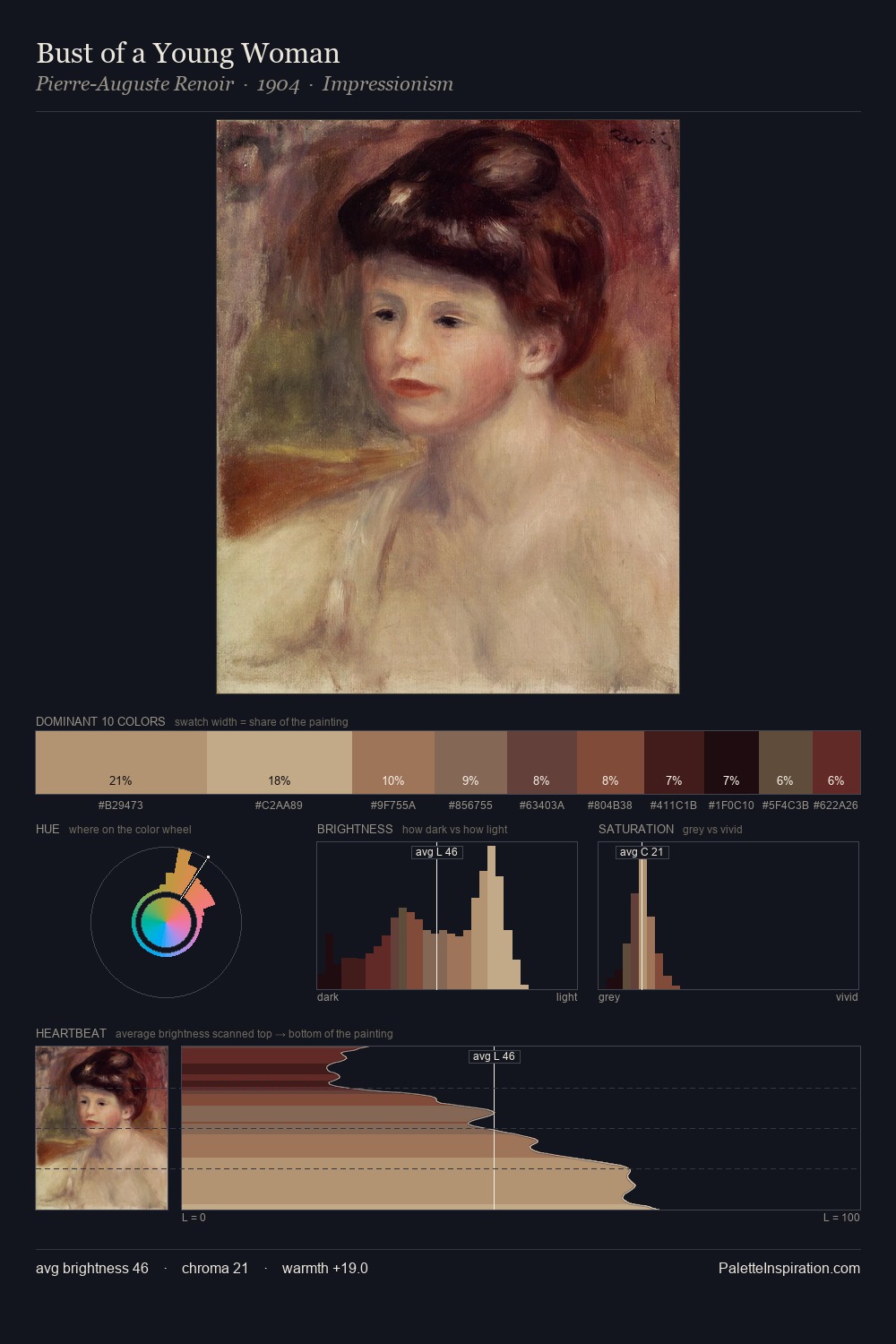Click the 'DOMINANT 10 COLORS' heading
The width and height of the screenshot is (896, 1344).
point(100,721)
